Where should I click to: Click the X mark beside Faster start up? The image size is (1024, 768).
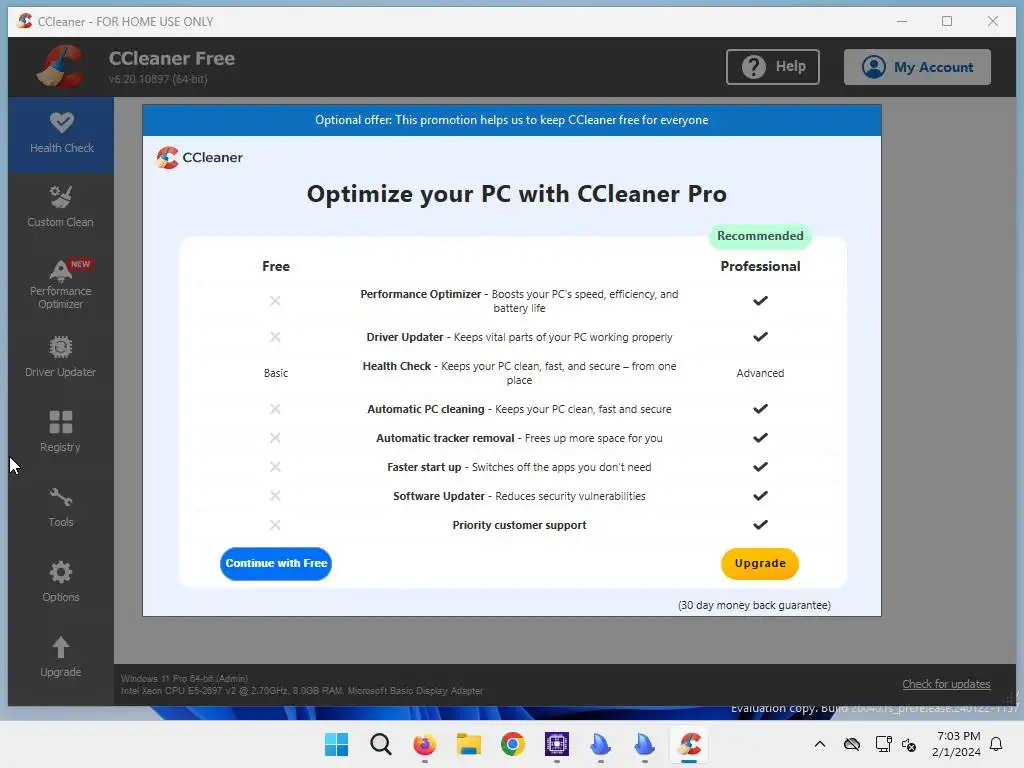[x=275, y=467]
